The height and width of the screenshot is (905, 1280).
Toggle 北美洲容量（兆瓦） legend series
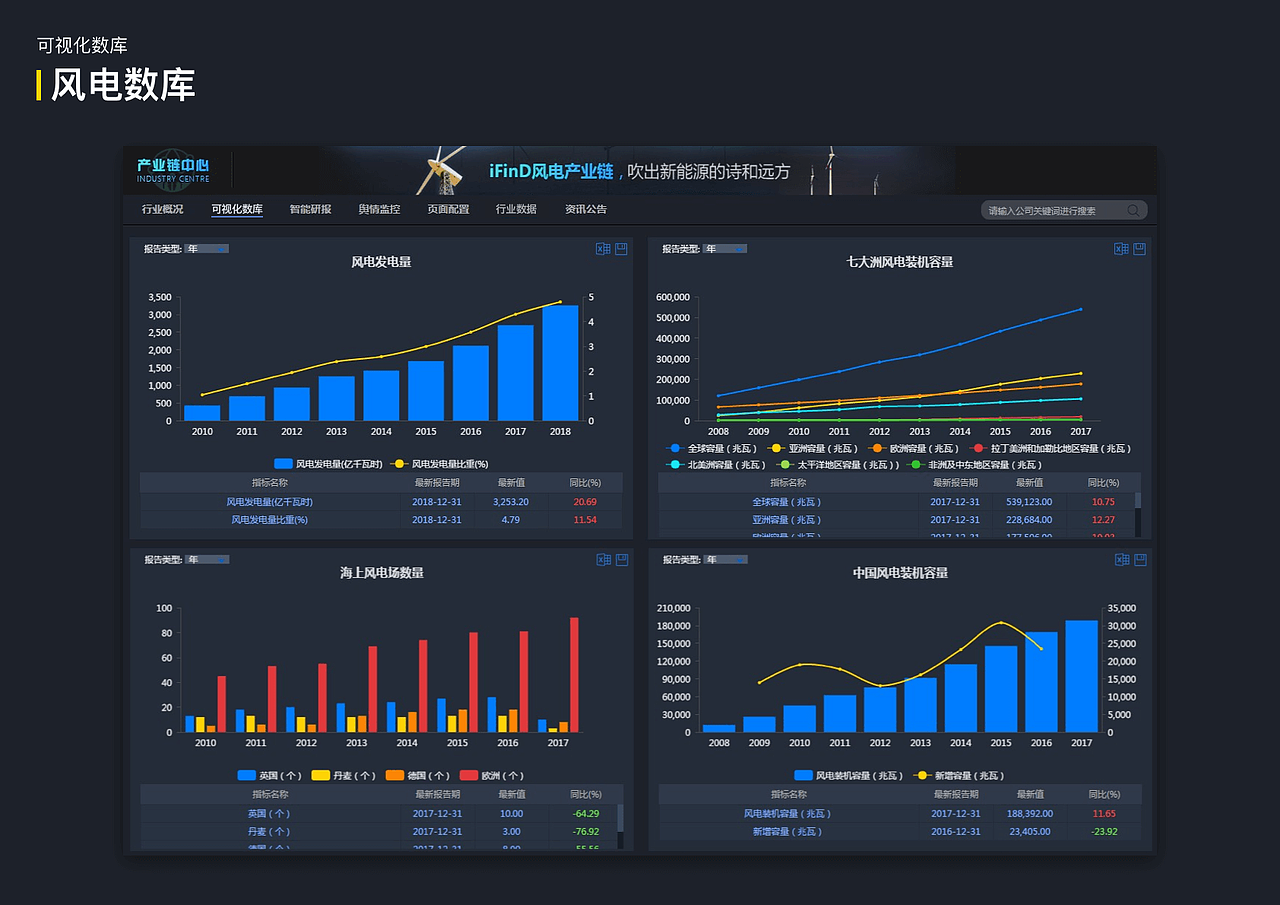point(717,464)
